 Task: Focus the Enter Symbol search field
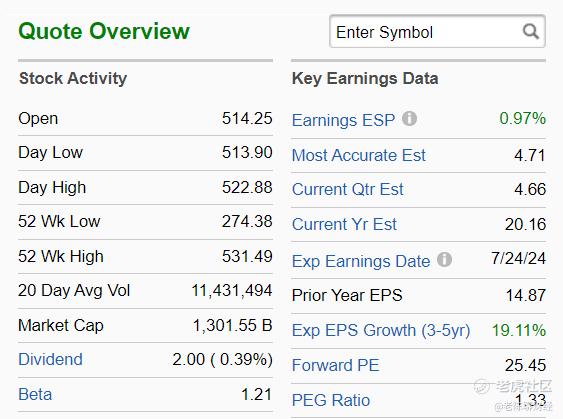437,32
